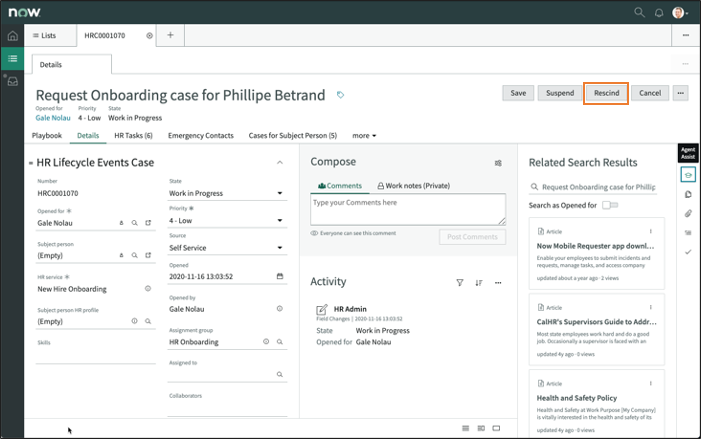The height and width of the screenshot is (439, 701).
Task: Open menu on Now Mobile Requester article
Action: [650, 231]
